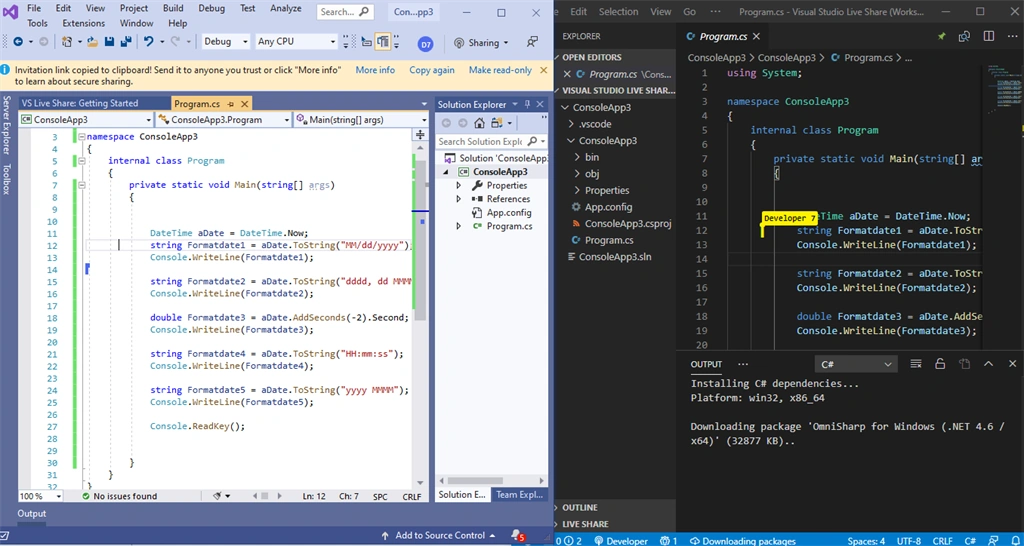
Task: Switch to VS Live Share: Getting Started tab
Action: (80, 103)
